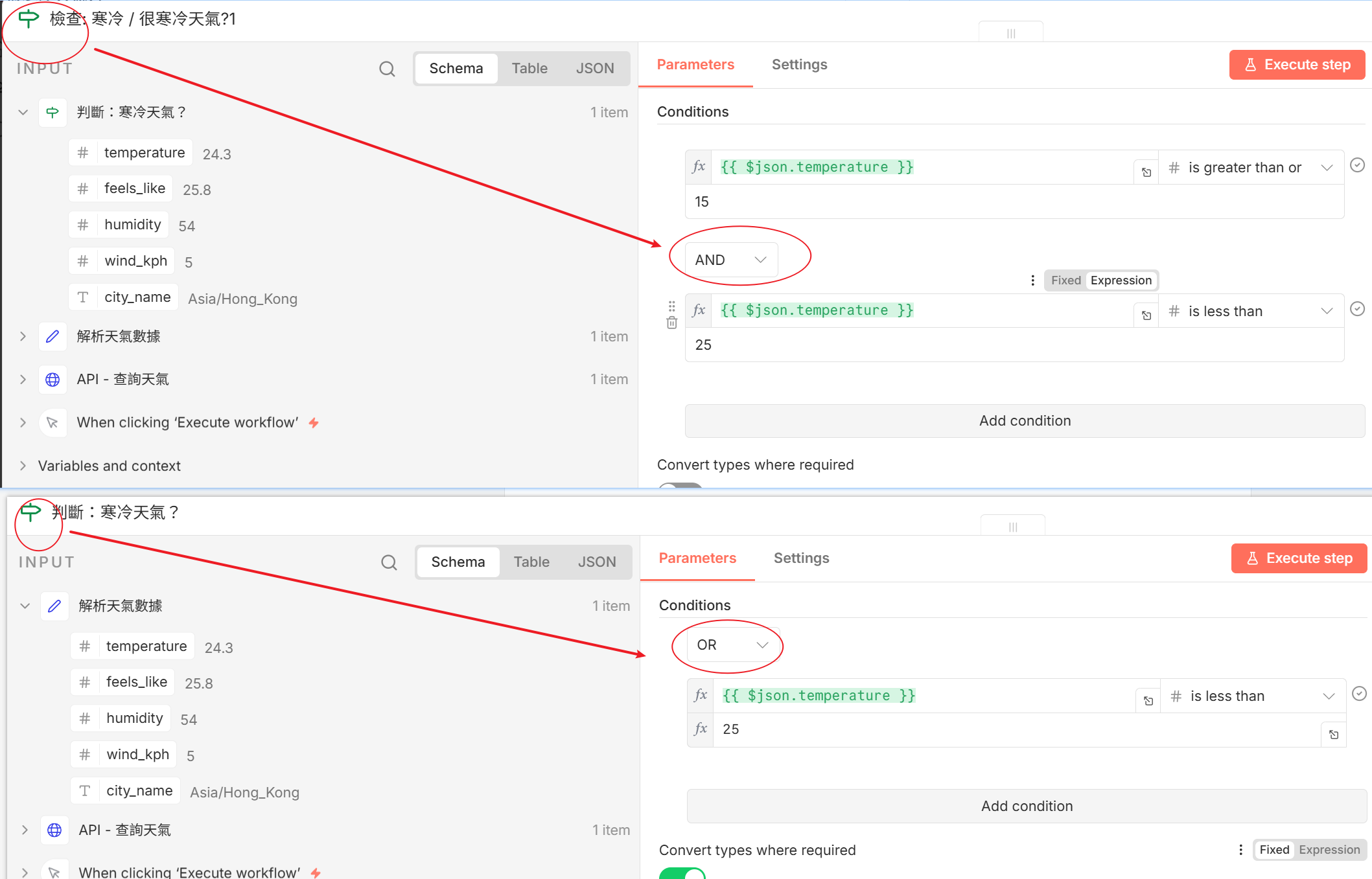Switch to JSON view in bottom INPUT panel
Screen dimensions: 1372x879
pos(596,562)
